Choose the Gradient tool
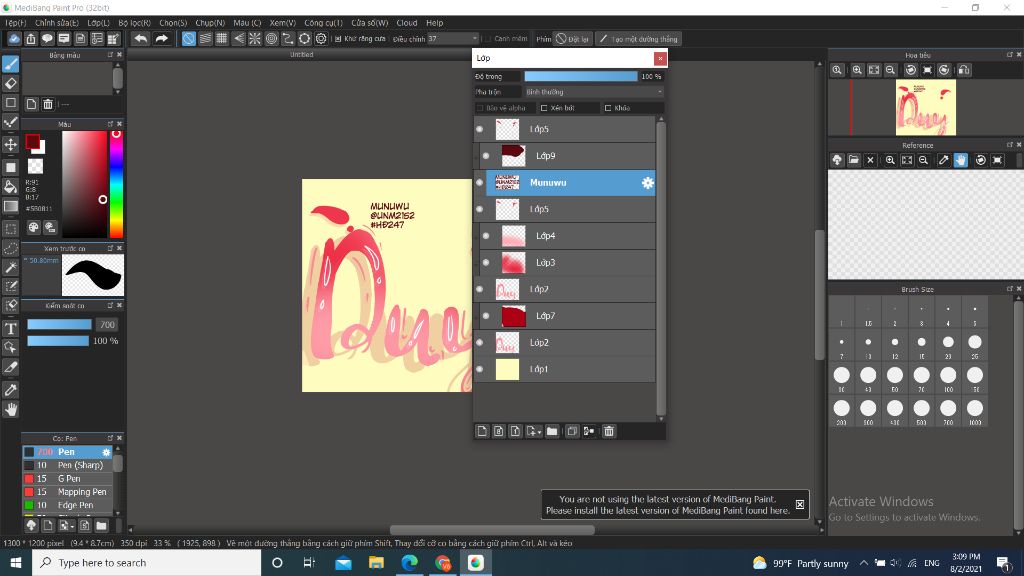 pos(10,206)
